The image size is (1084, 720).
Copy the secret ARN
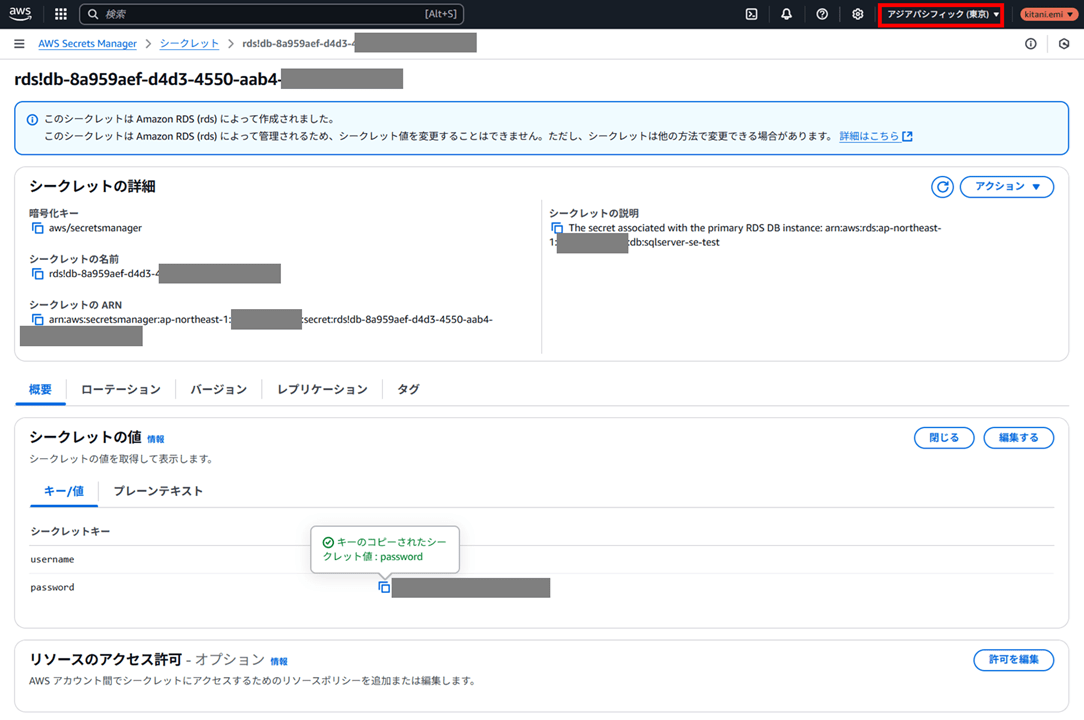(38, 320)
